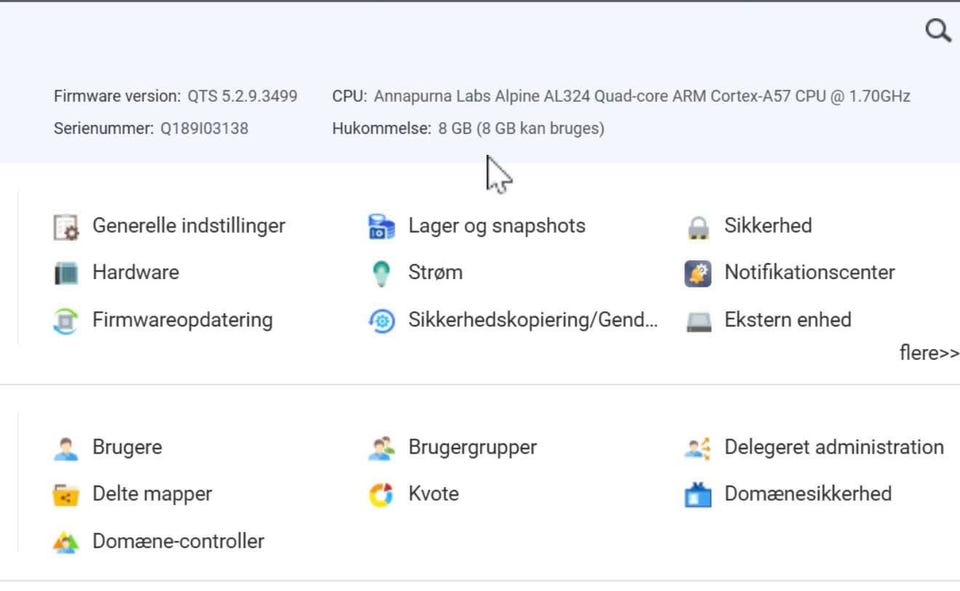Select the Sikkerhed padlock icon
This screenshot has height=591, width=960.
pos(698,227)
